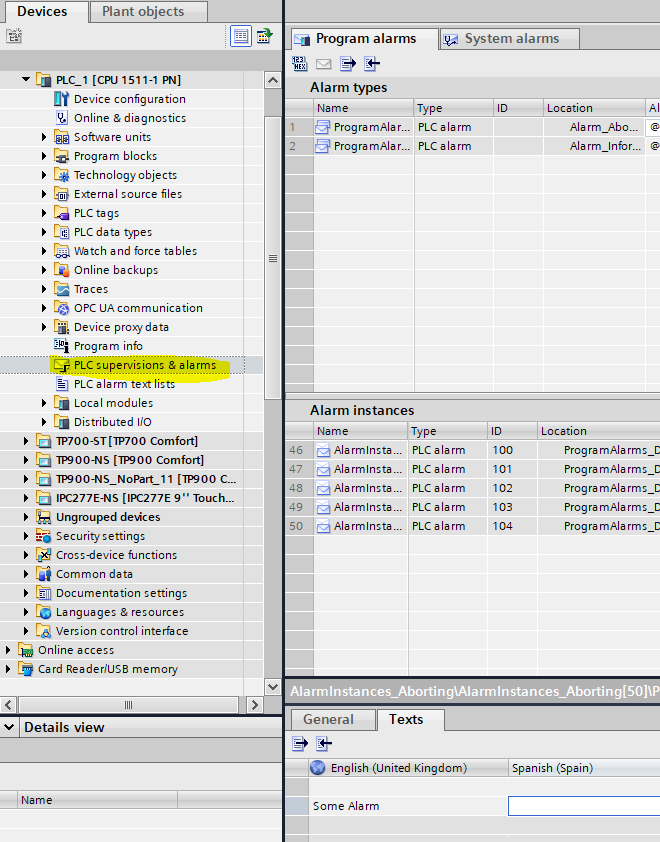Image resolution: width=660 pixels, height=842 pixels.
Task: Click the envelope icon in alarm toolbar
Action: (323, 64)
